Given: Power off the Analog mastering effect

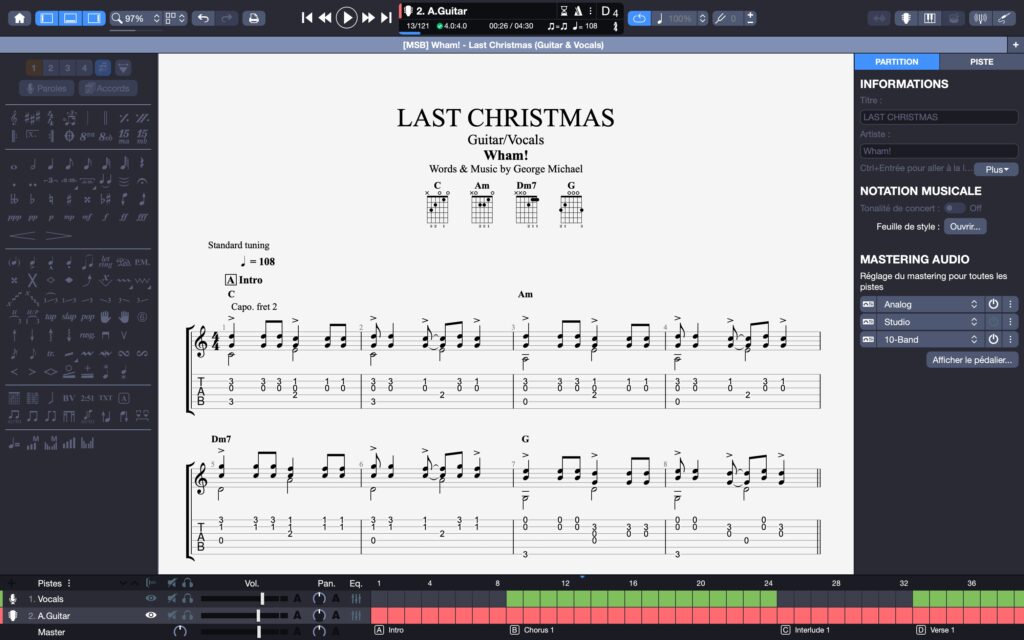Looking at the screenshot, I should point(994,304).
